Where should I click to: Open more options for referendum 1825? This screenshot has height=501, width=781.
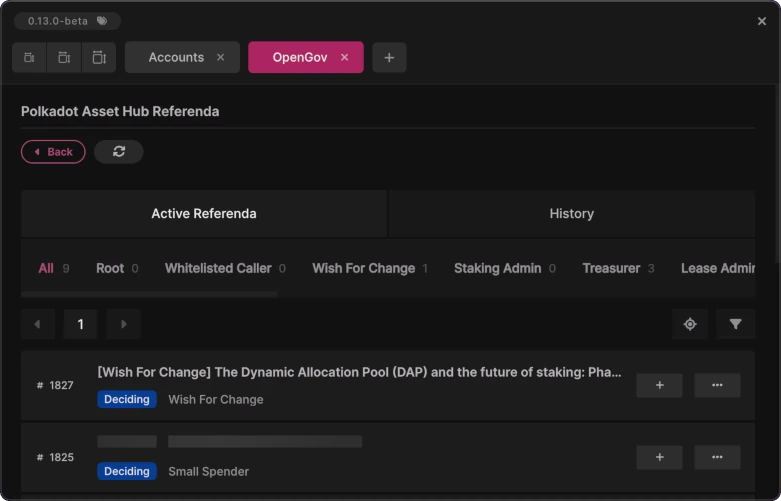[717, 457]
